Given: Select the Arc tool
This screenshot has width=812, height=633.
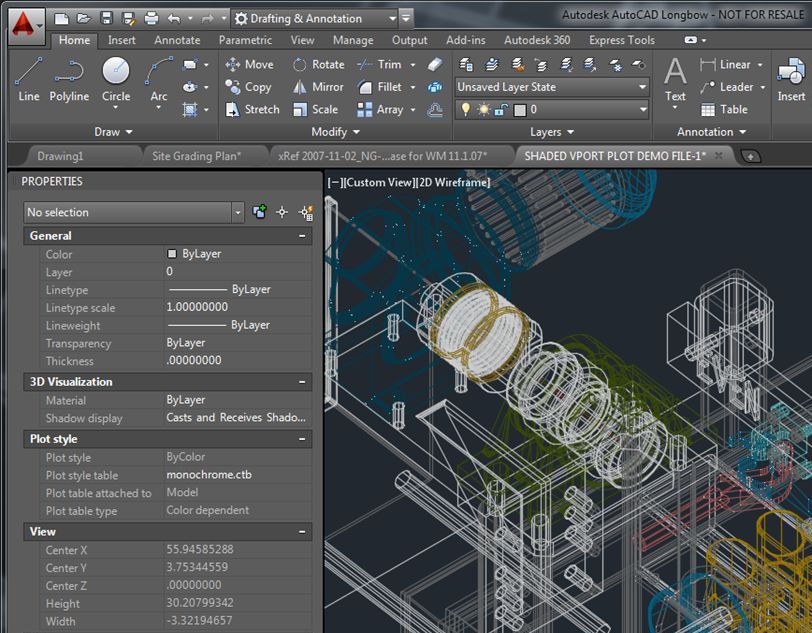Looking at the screenshot, I should 158,80.
